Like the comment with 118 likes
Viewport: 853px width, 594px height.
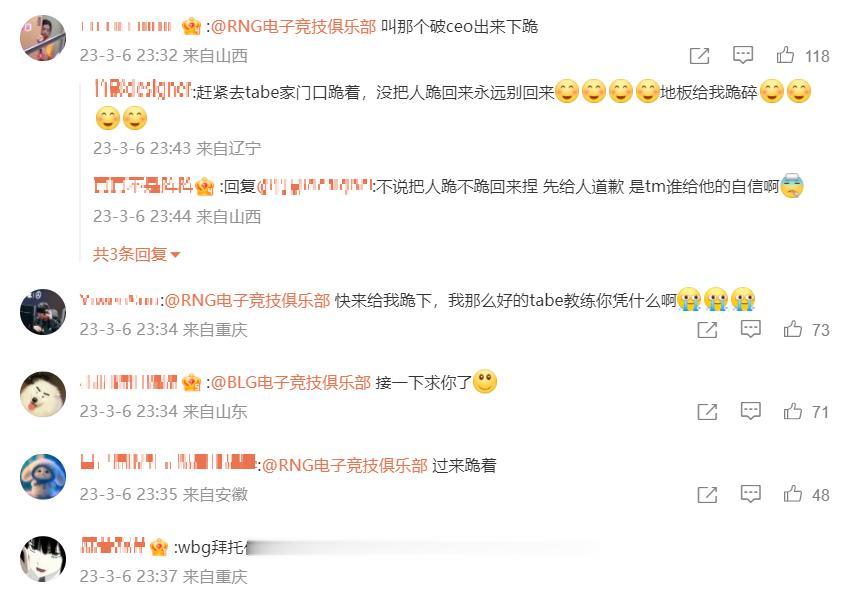[x=785, y=55]
